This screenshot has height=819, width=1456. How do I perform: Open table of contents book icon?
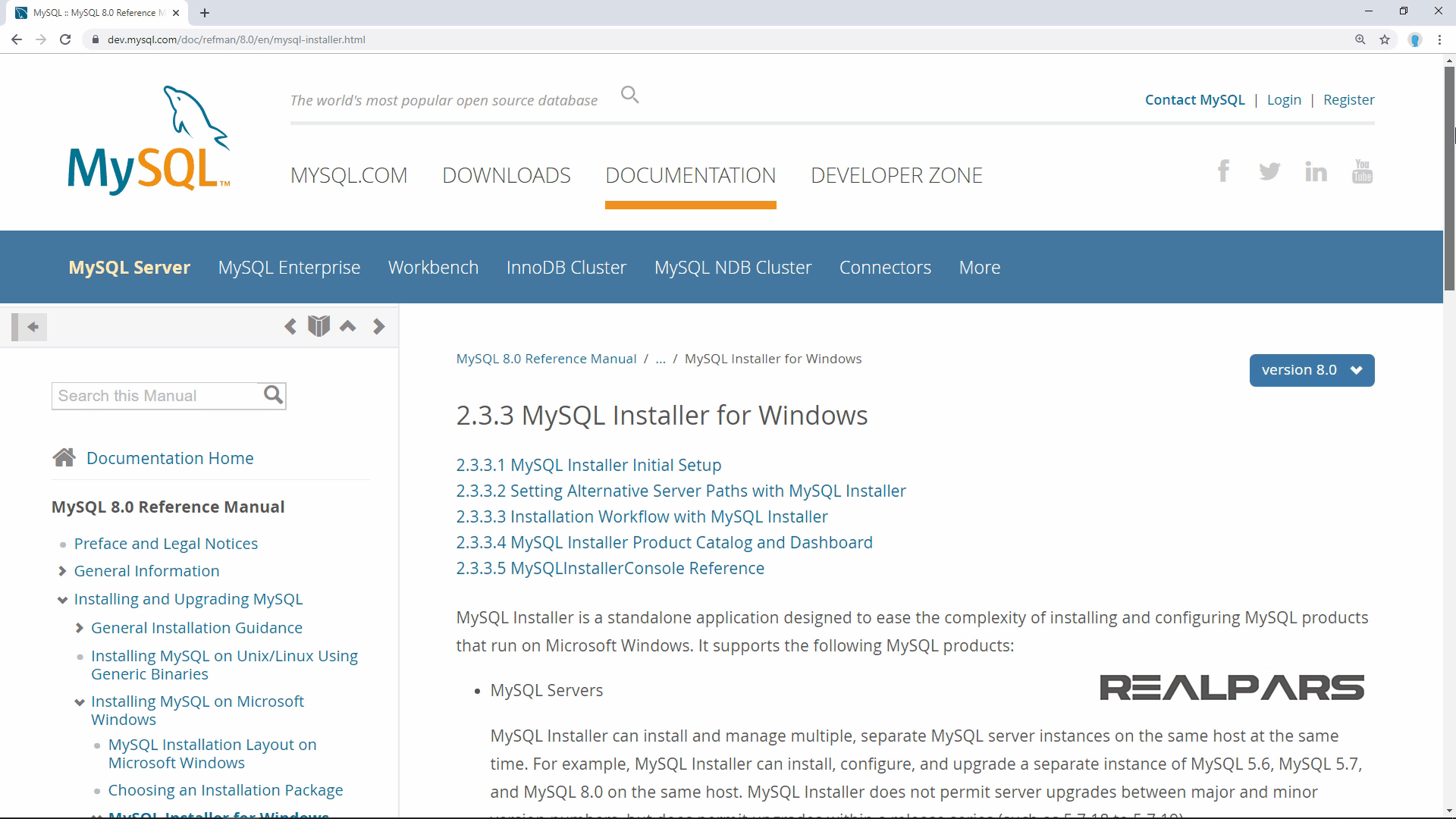click(x=318, y=326)
